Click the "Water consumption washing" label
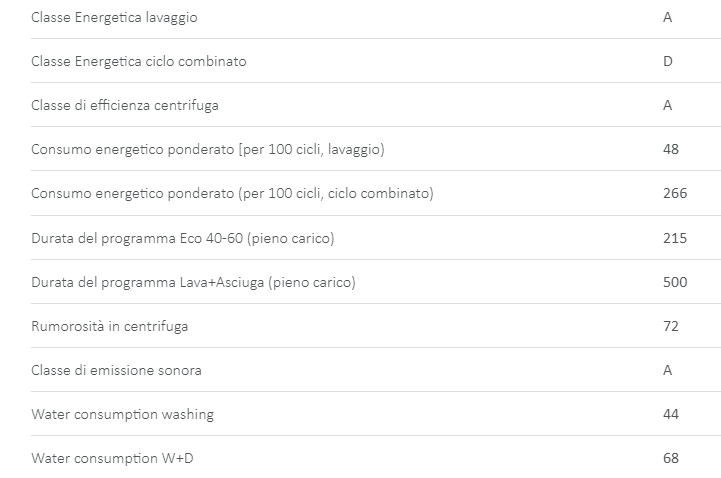721x478 pixels. coord(122,414)
